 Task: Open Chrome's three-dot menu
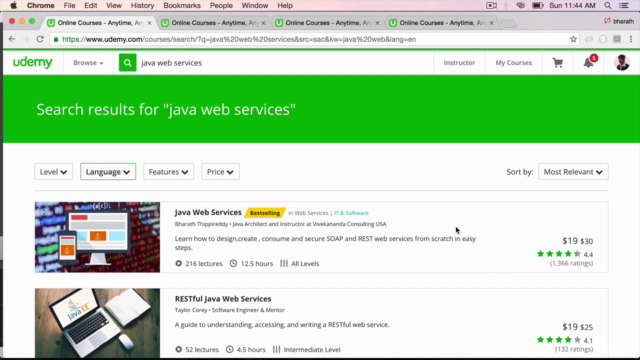(631, 39)
